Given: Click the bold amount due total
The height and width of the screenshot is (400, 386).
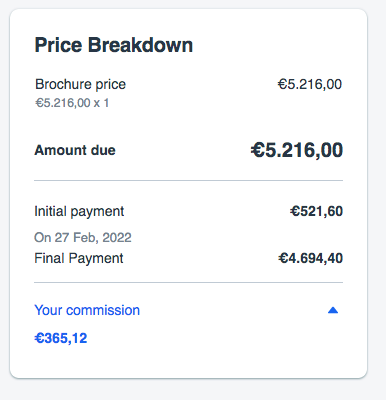Looking at the screenshot, I should pos(297,150).
